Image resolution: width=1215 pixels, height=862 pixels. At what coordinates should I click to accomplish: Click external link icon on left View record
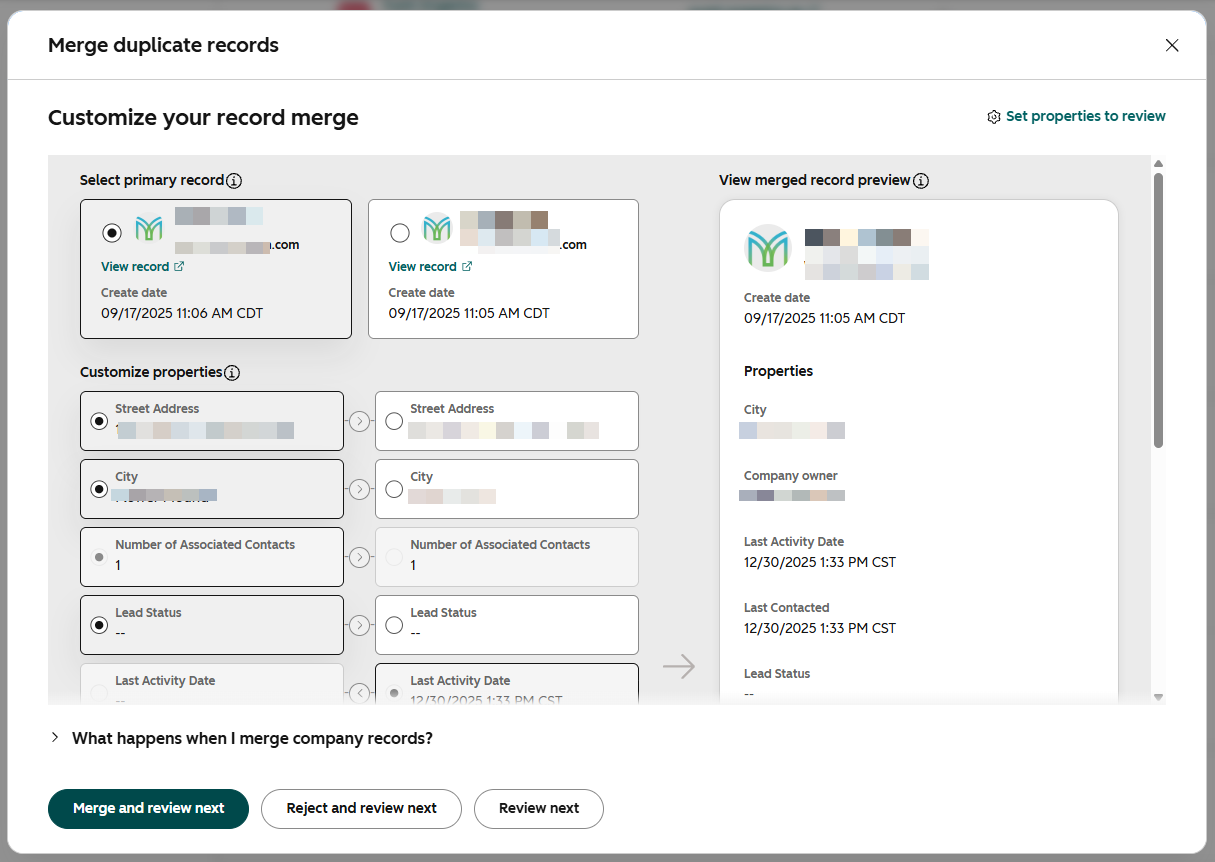(179, 267)
